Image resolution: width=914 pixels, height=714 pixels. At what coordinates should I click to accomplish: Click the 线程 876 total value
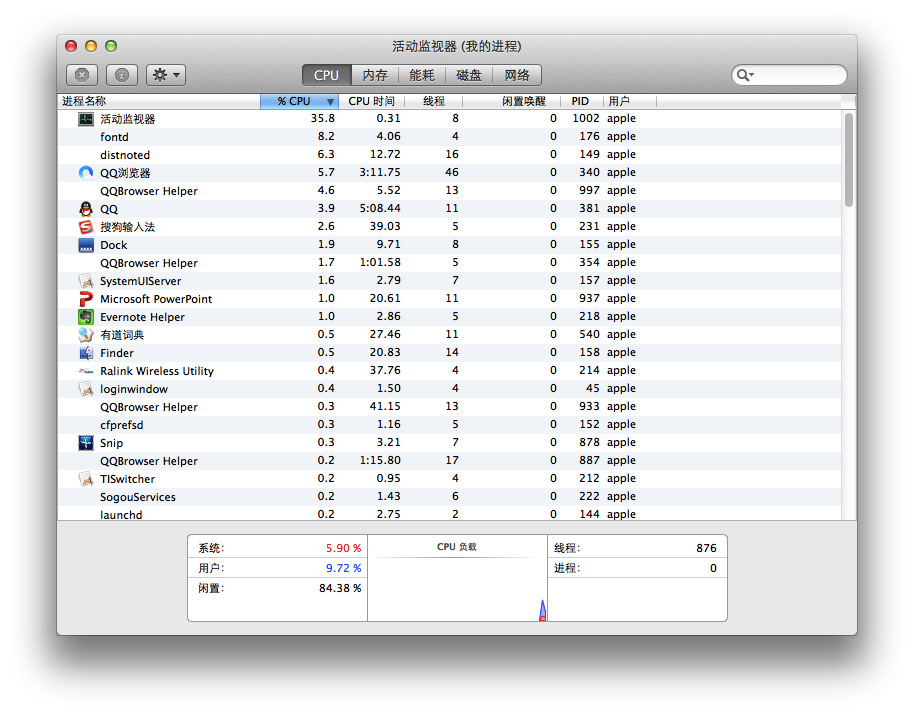click(706, 548)
